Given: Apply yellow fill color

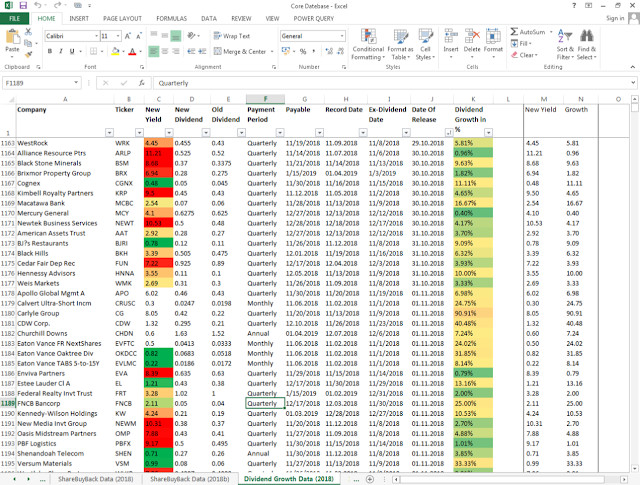Looking at the screenshot, I should point(116,51).
